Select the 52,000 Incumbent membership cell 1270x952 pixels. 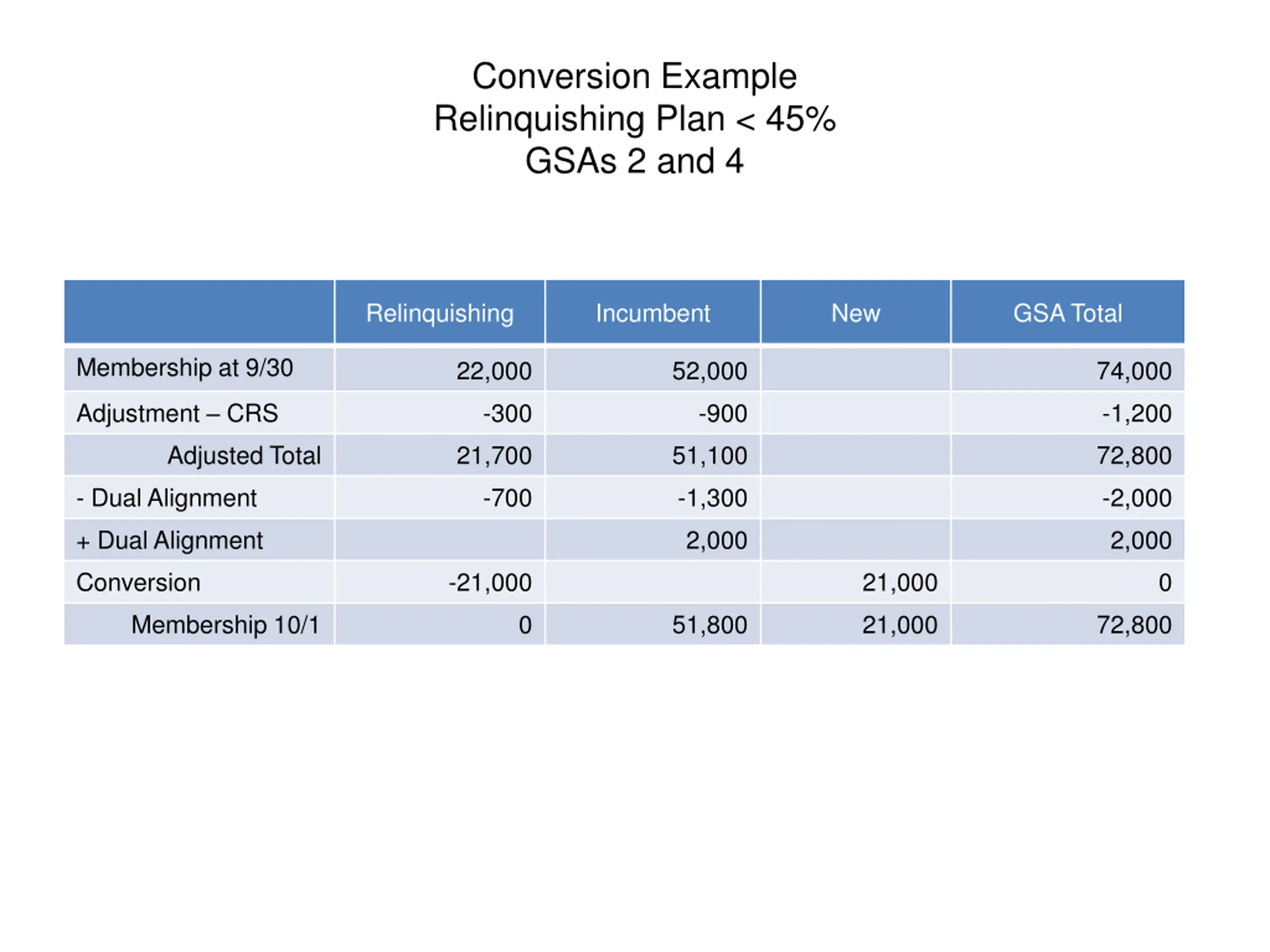tap(709, 371)
